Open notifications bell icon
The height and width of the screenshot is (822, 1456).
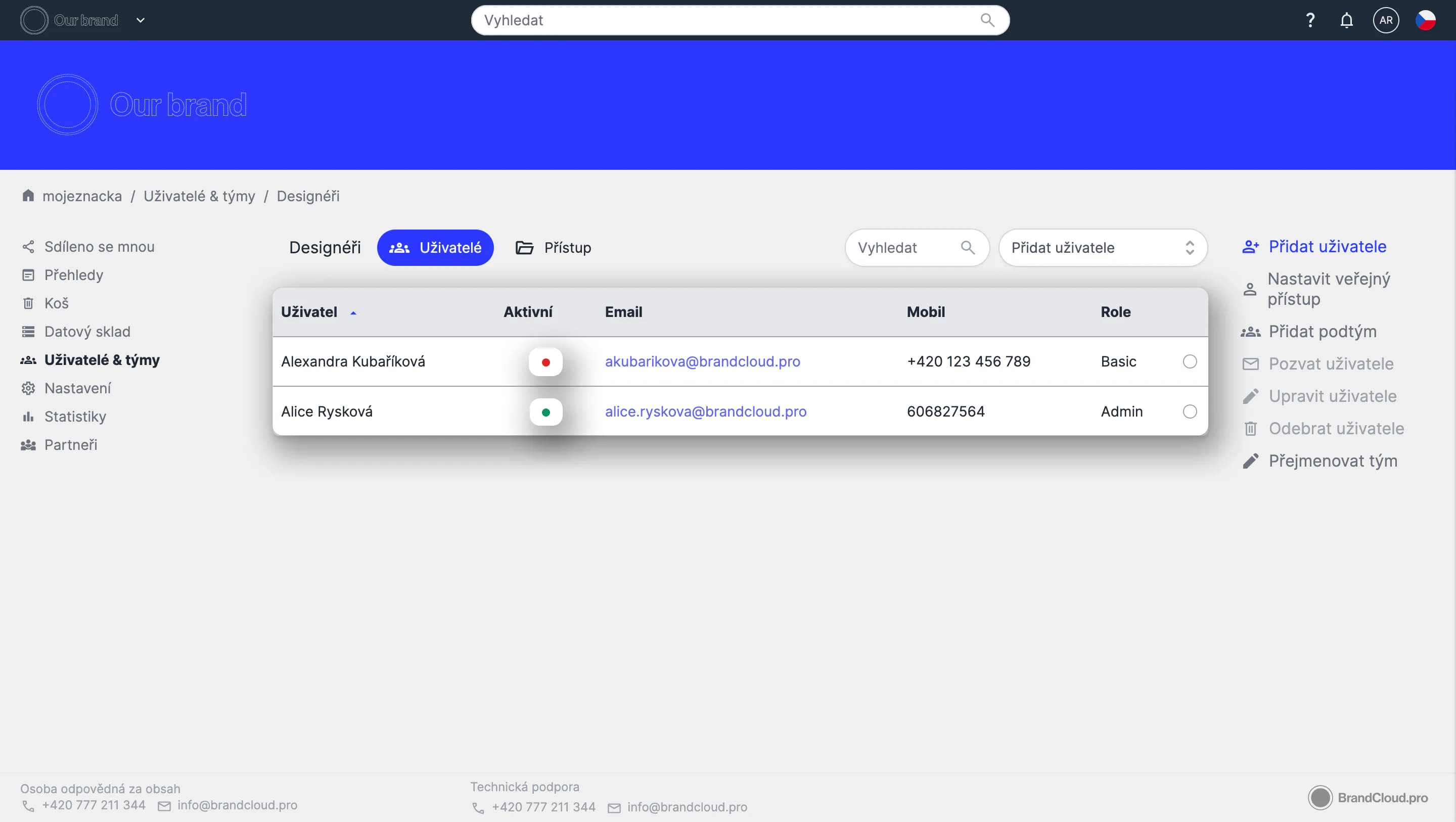tap(1346, 20)
